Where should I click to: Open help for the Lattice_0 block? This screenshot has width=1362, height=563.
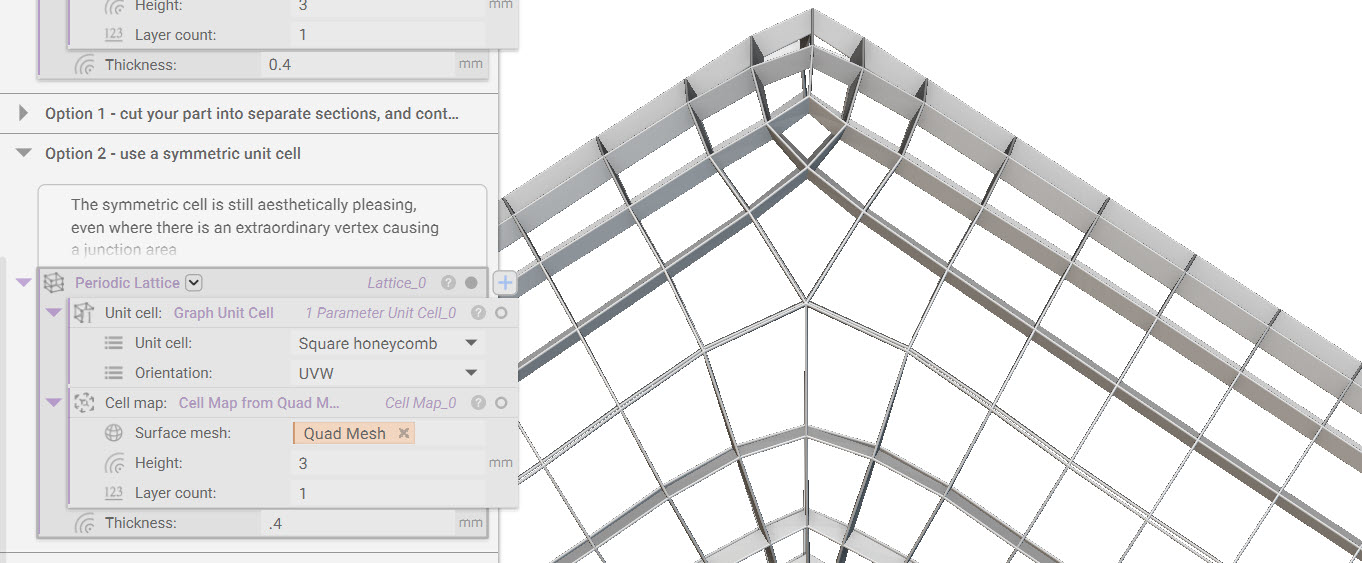pos(449,283)
